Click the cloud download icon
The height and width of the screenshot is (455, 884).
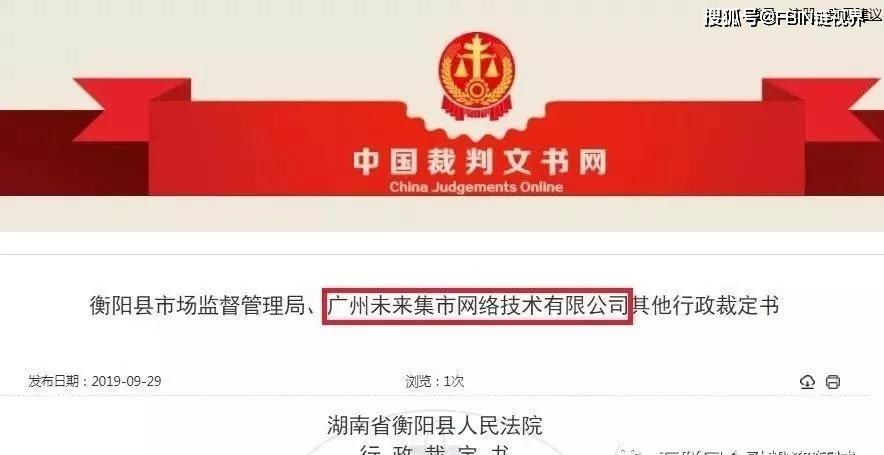[807, 382]
